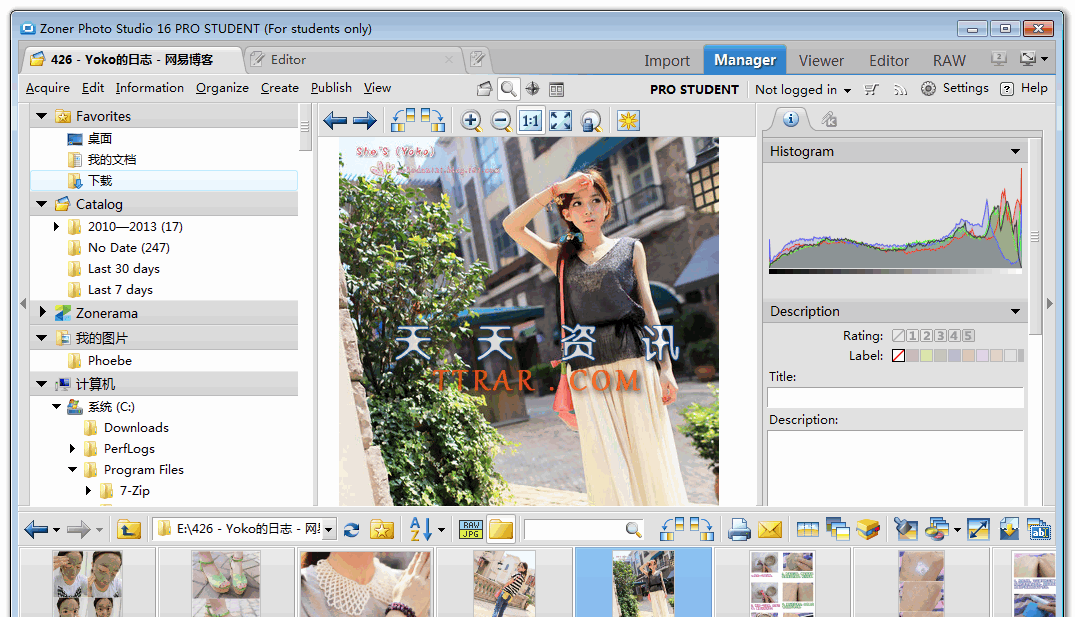Switch to Map mode compass icon
The height and width of the screenshot is (617, 1075).
click(x=533, y=88)
